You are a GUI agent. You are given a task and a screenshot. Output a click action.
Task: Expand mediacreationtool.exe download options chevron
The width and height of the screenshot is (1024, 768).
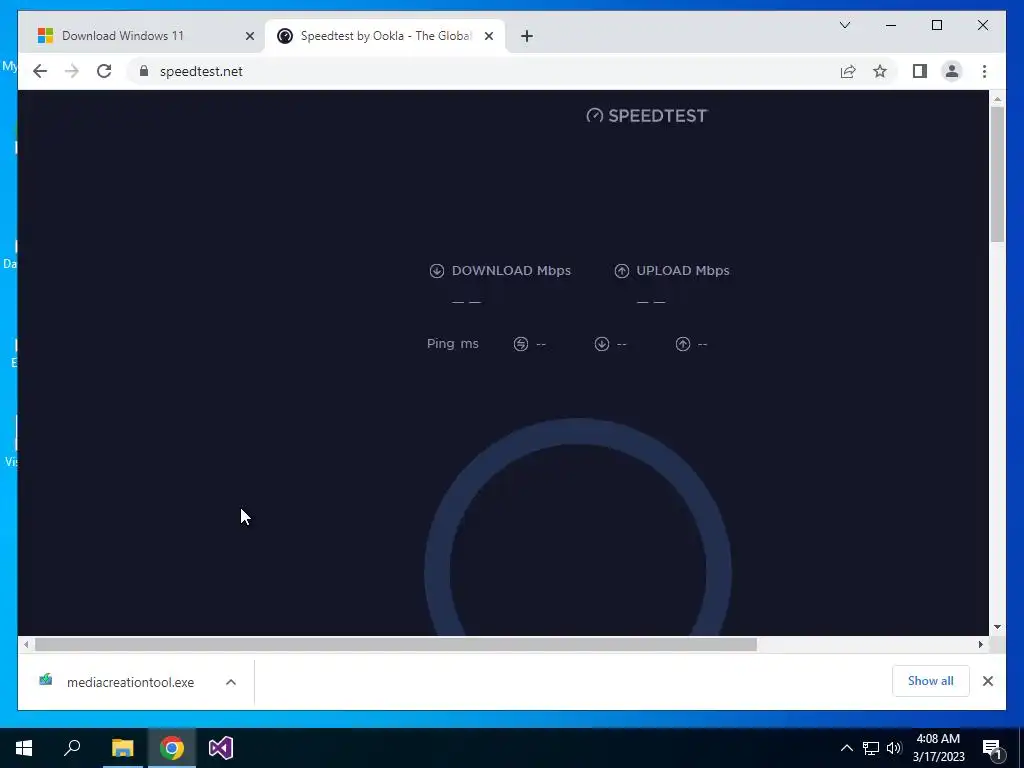231,682
